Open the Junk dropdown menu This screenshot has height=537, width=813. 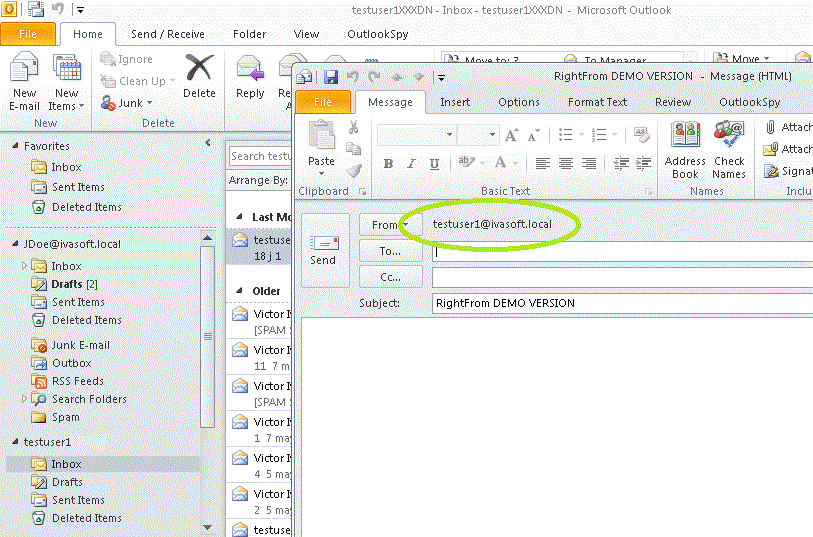(150, 103)
